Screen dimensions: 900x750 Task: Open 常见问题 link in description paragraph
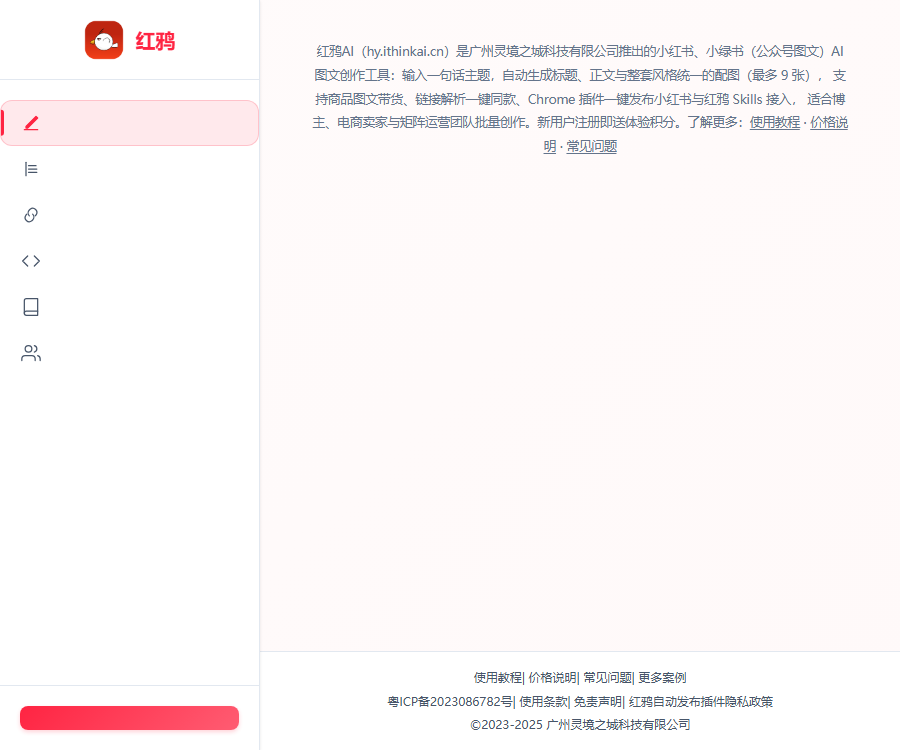coord(591,146)
